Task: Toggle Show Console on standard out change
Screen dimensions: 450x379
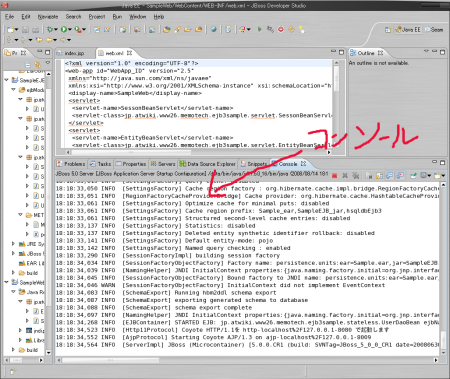Action: click(390, 175)
